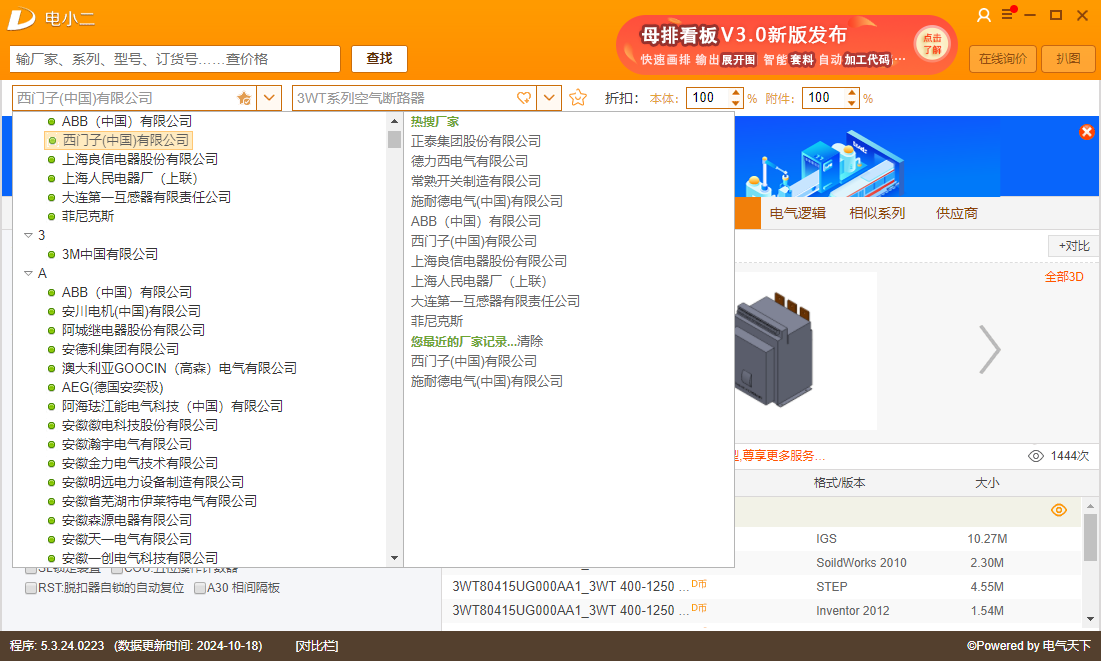Switch to the 相似系列 tab
This screenshot has width=1101, height=661.
pos(876,213)
